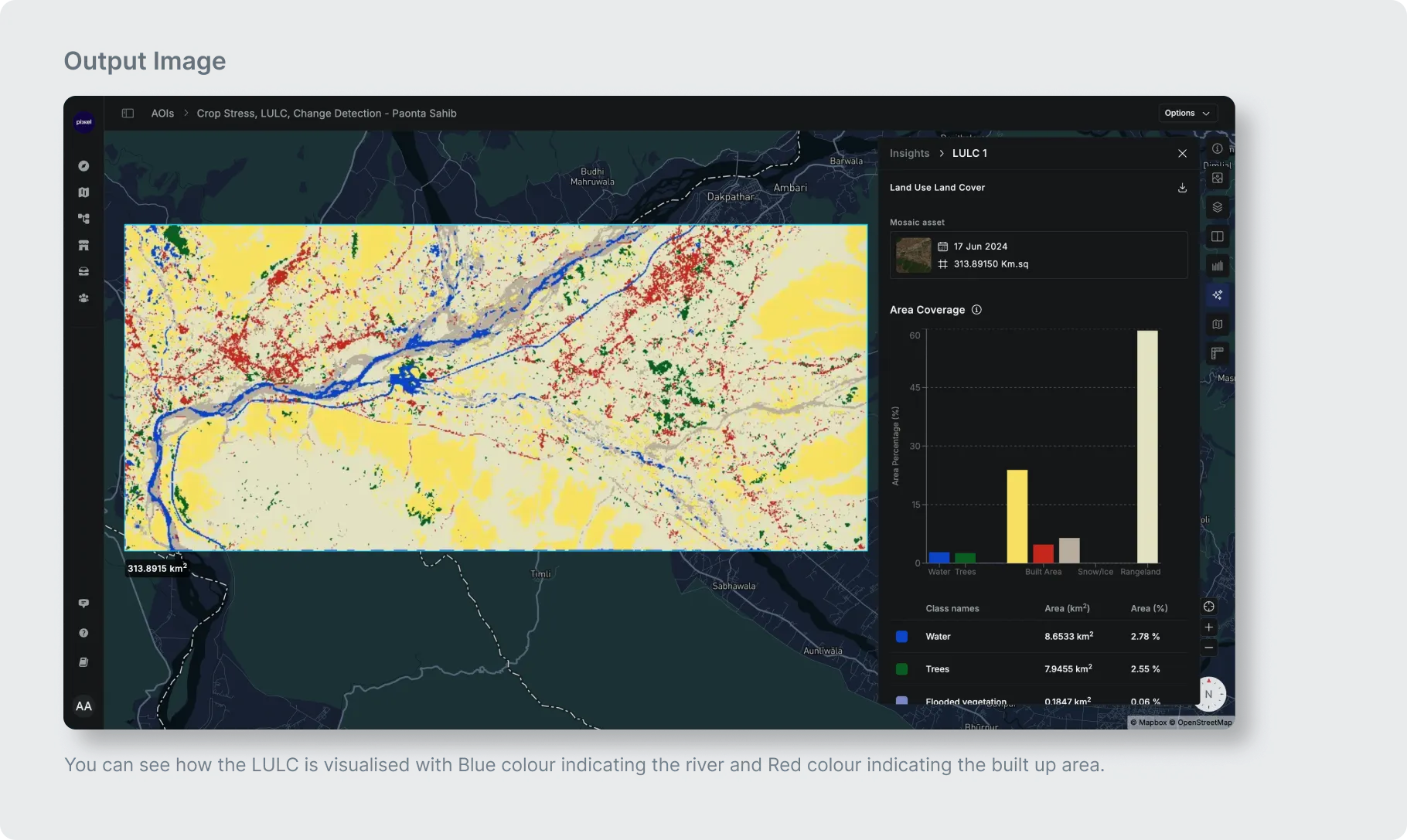Image resolution: width=1407 pixels, height=840 pixels.
Task: Open the sparkle Insights tool on map toolbar
Action: tap(1217, 295)
